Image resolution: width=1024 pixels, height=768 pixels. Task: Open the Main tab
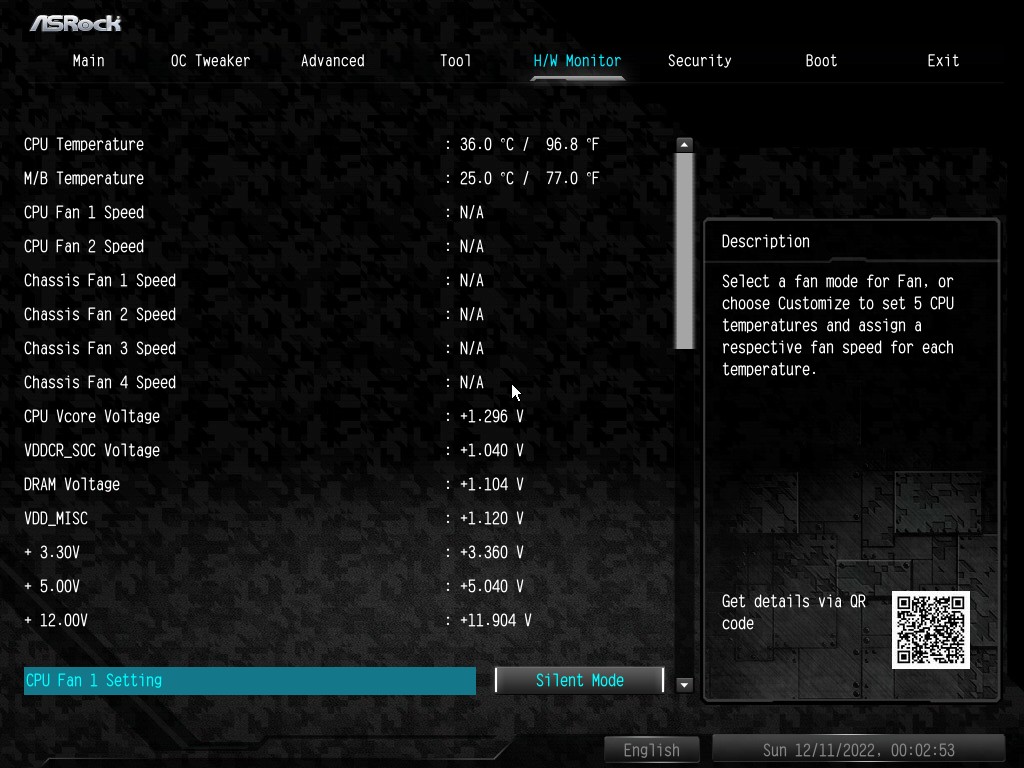(88, 61)
